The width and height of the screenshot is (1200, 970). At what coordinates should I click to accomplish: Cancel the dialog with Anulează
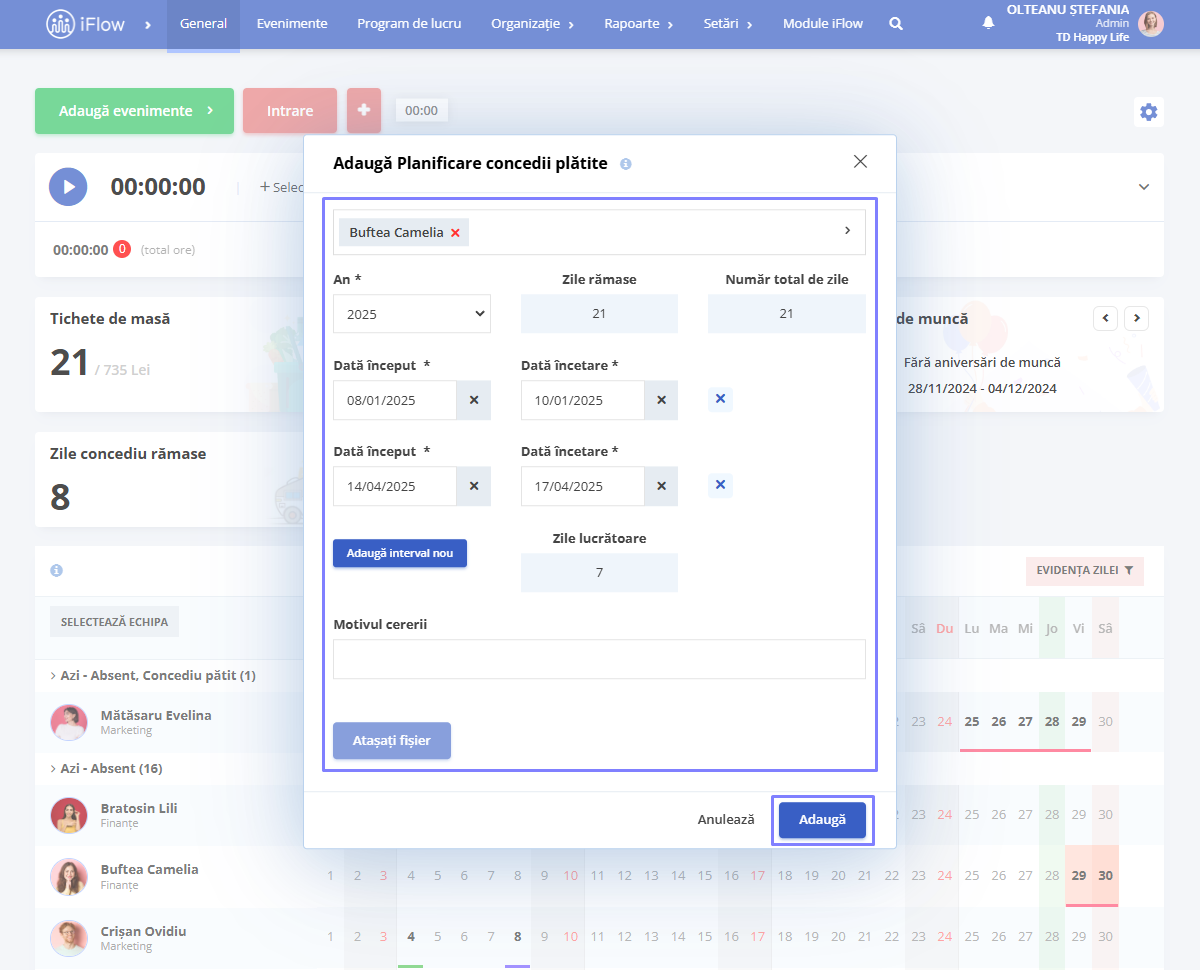click(x=726, y=820)
